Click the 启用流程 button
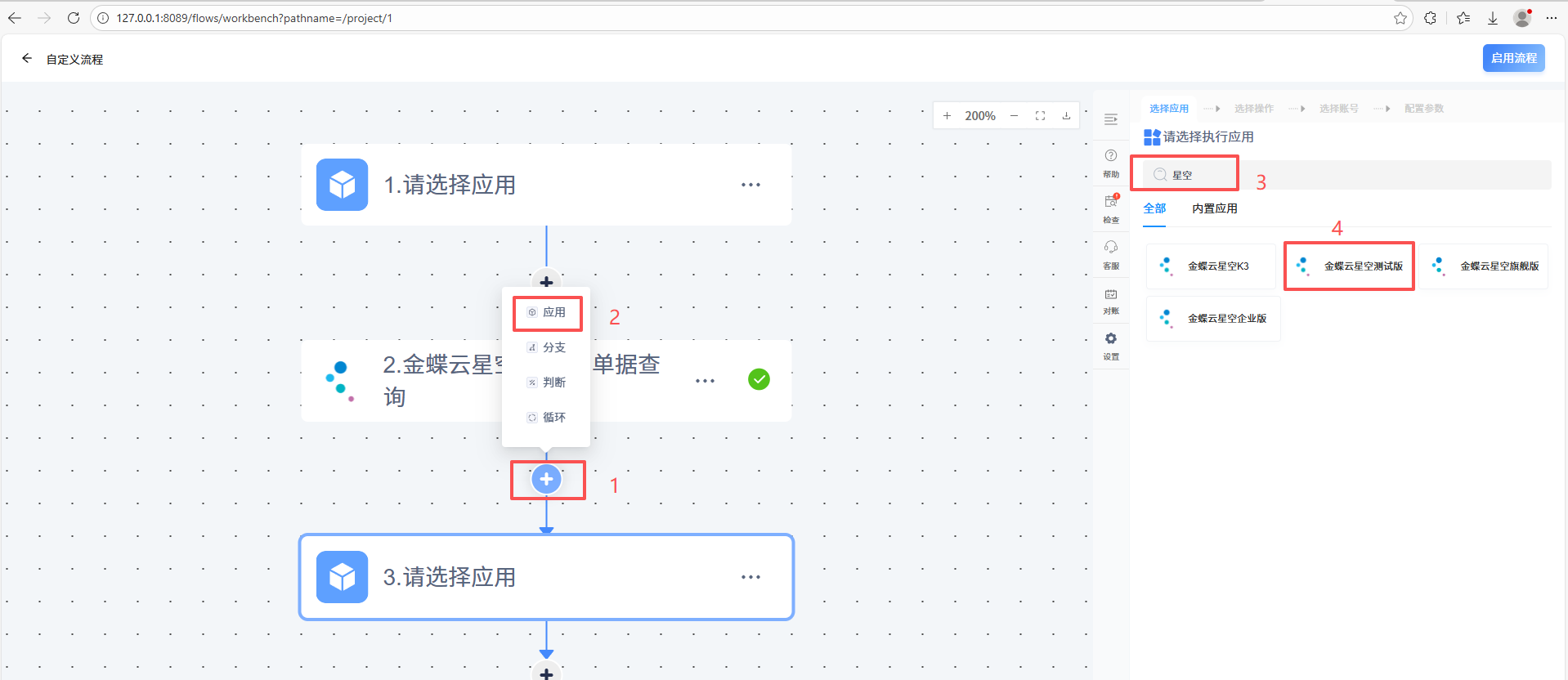This screenshot has width=1568, height=680. click(1513, 58)
